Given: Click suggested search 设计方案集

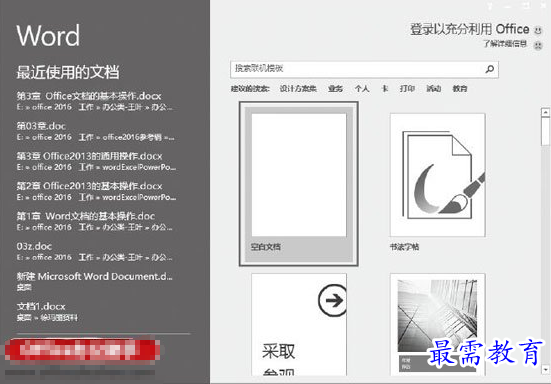Looking at the screenshot, I should coord(298,89).
